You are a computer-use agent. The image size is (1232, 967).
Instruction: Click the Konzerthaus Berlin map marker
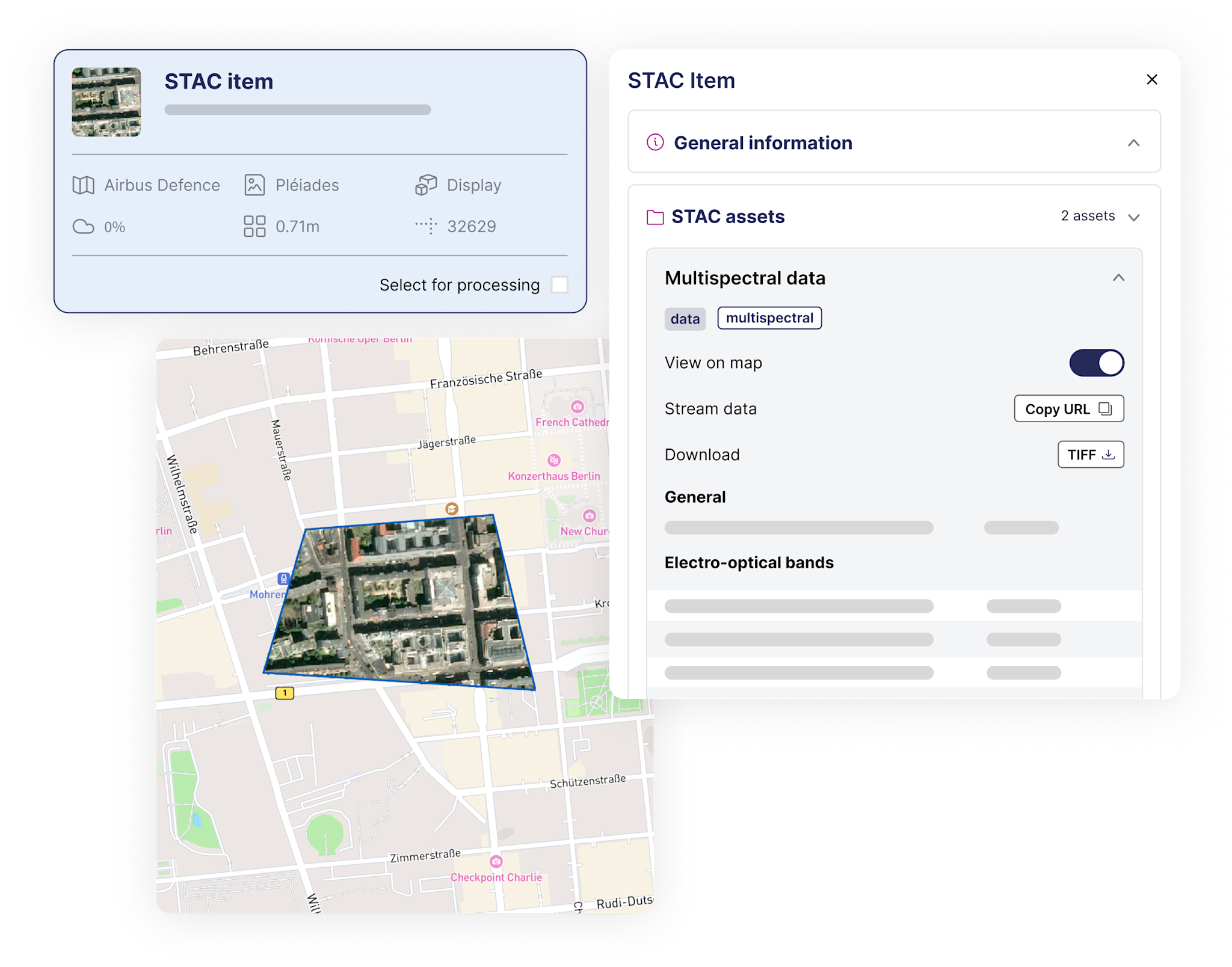tap(554, 461)
